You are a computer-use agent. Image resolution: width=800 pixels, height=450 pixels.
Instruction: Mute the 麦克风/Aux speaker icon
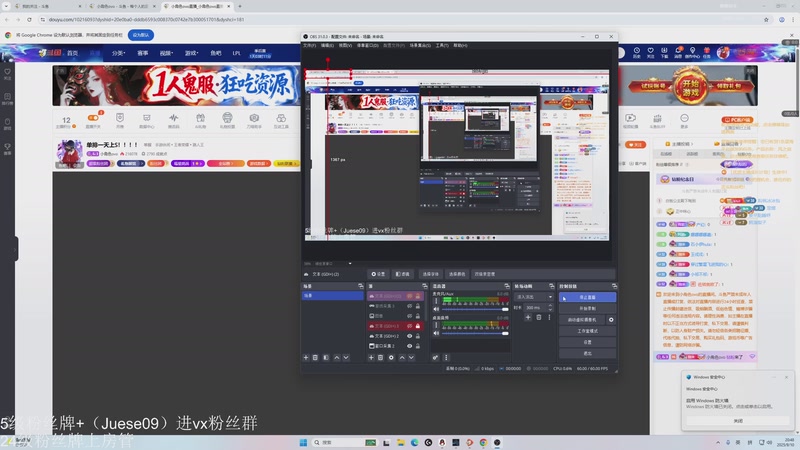coord(436,309)
